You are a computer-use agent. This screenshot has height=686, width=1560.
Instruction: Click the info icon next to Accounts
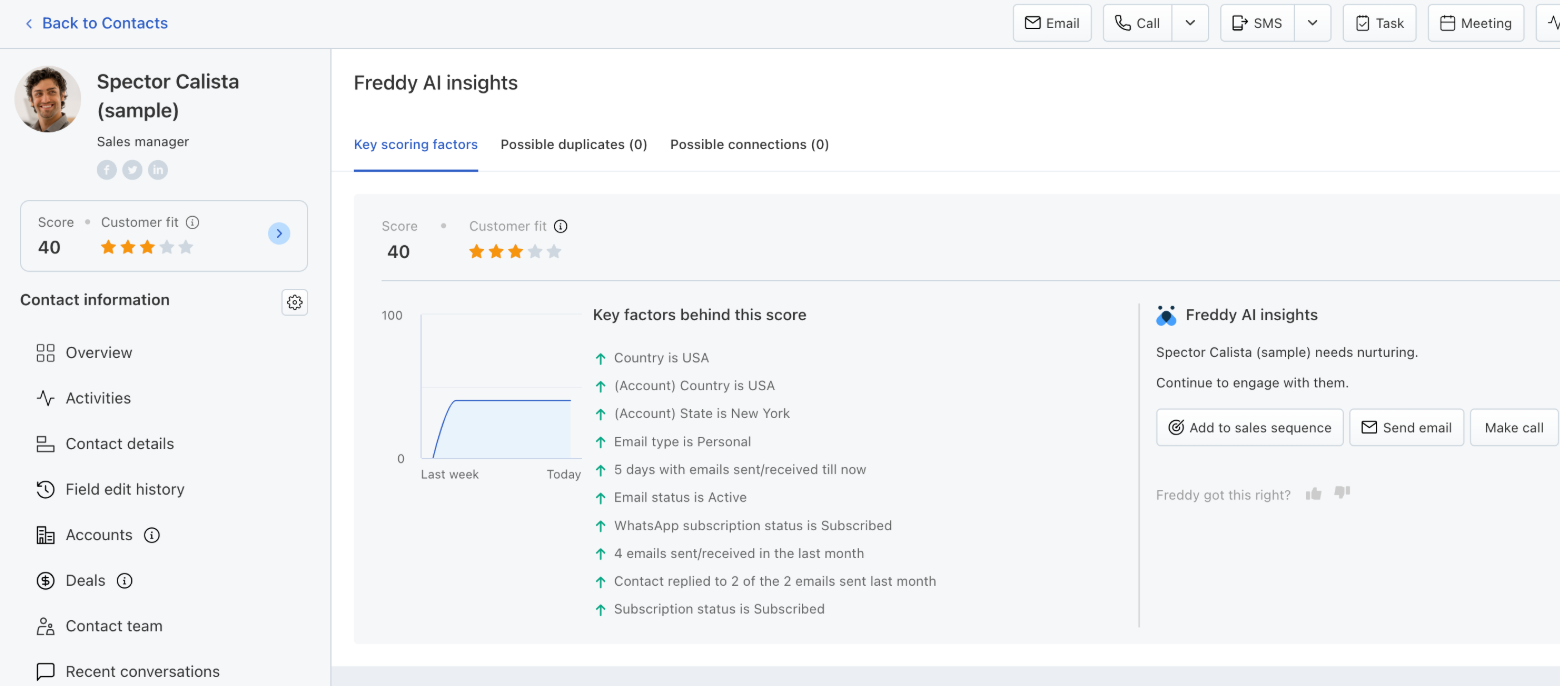coord(152,535)
